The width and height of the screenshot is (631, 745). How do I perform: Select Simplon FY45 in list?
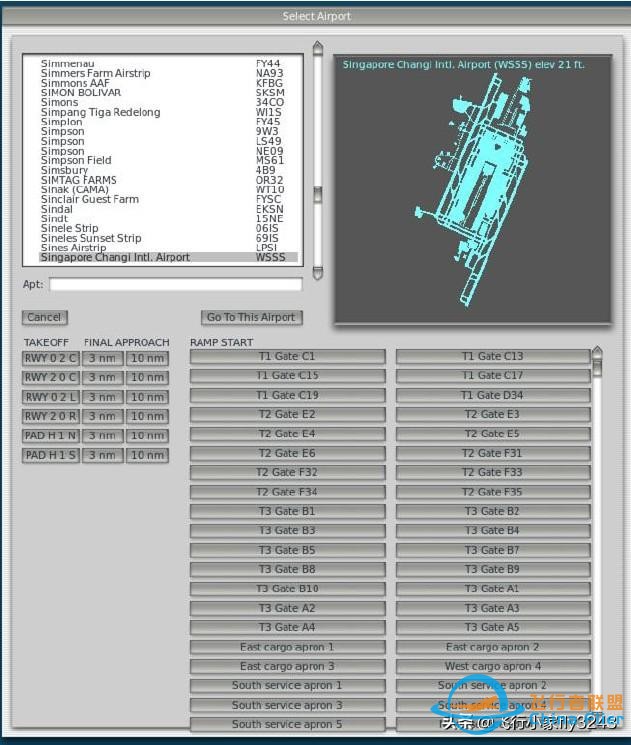(168, 122)
